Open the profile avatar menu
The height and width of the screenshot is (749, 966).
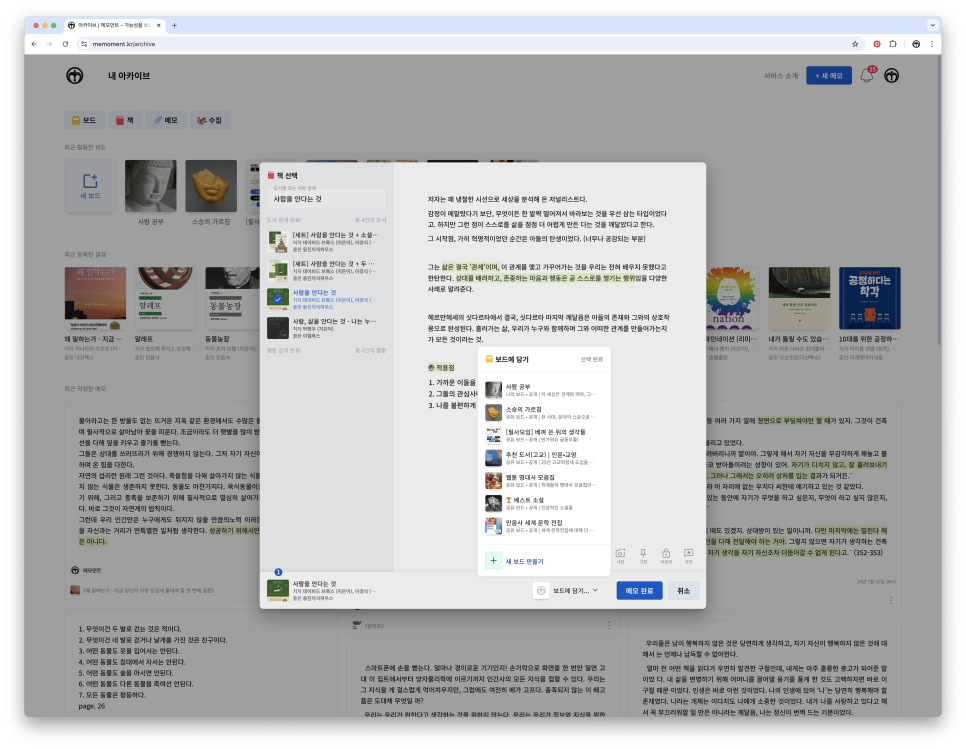click(891, 76)
